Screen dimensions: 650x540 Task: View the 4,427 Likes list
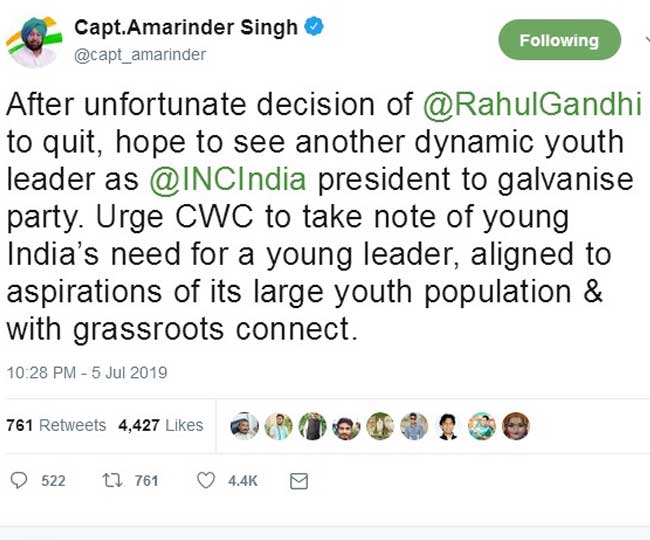pyautogui.click(x=160, y=425)
